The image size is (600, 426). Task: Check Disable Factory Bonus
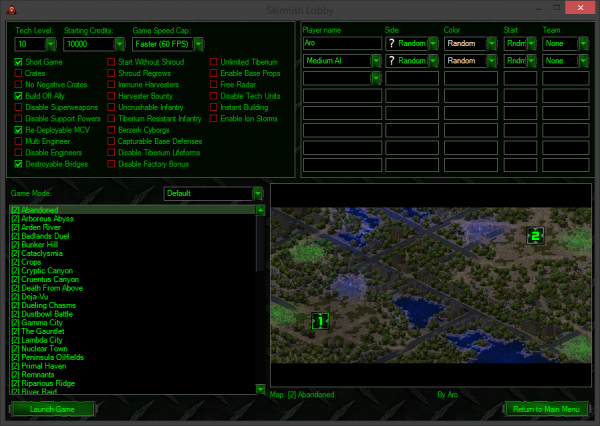(111, 164)
